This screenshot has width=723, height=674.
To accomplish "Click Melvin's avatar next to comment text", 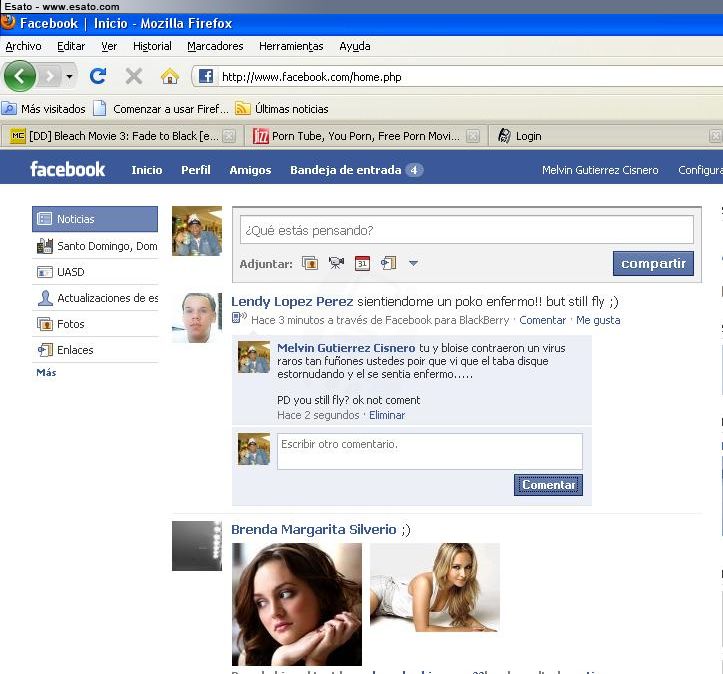I will [x=254, y=357].
